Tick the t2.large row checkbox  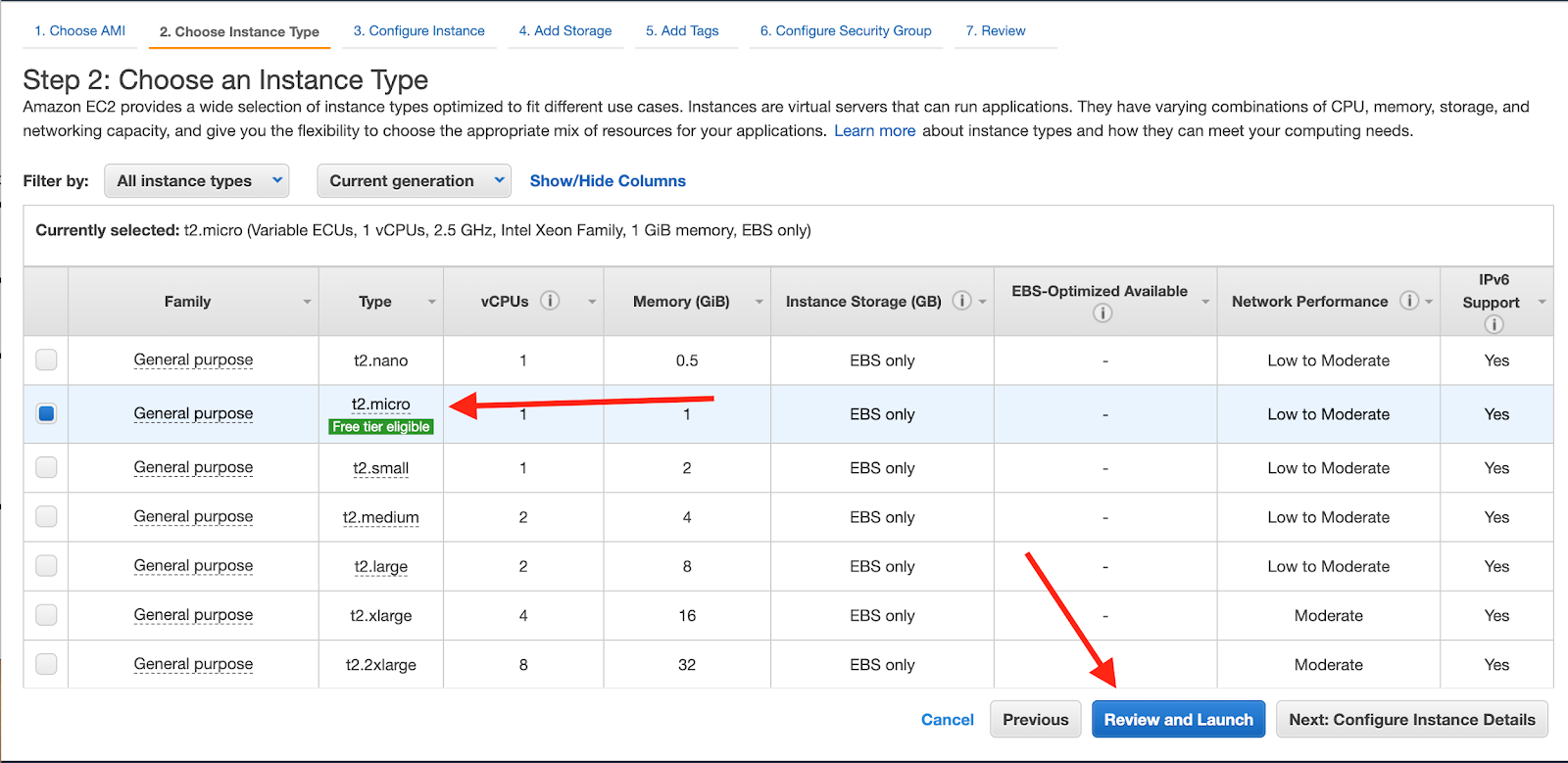[x=46, y=565]
